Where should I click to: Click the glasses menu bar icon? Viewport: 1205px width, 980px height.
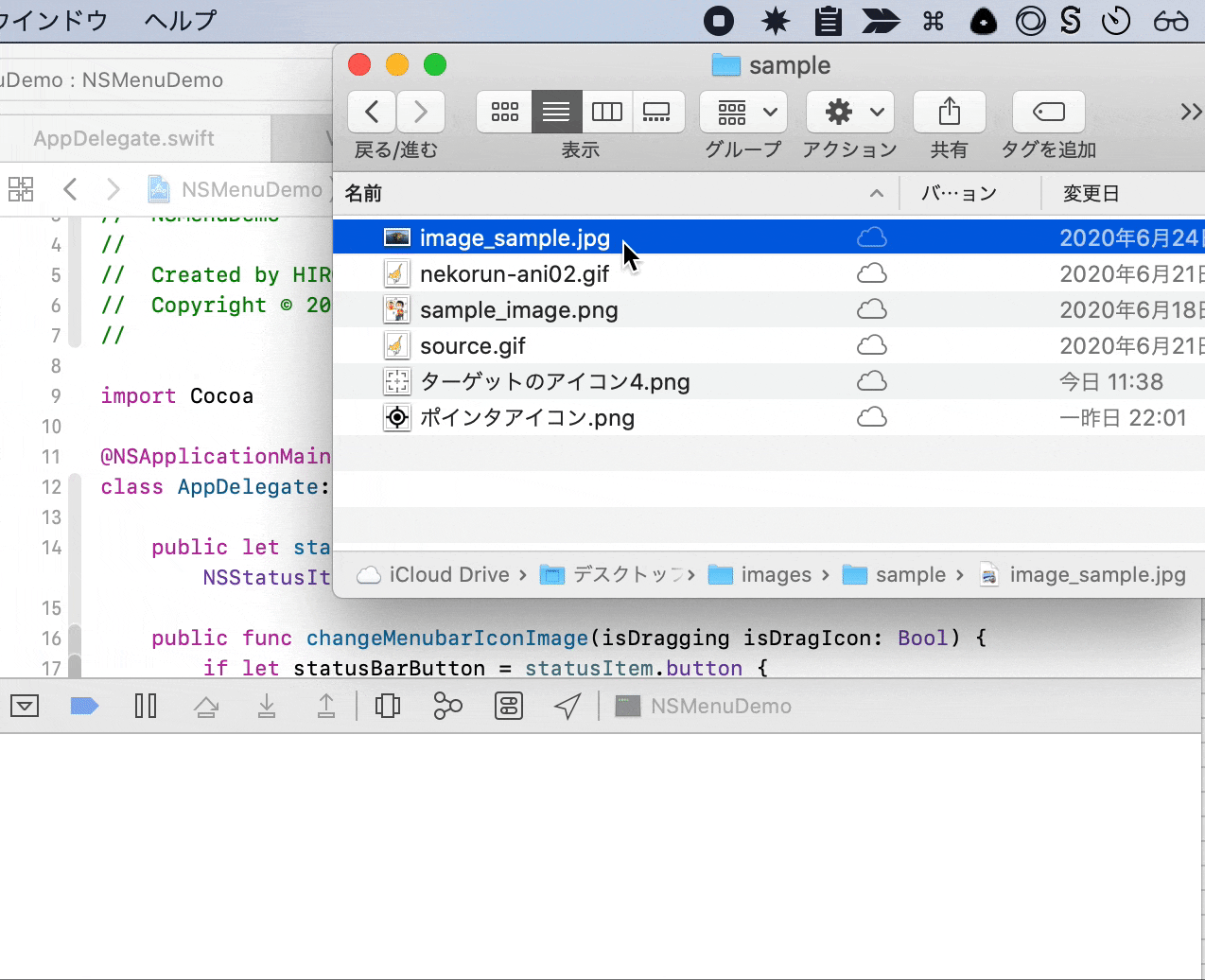coord(1170,21)
